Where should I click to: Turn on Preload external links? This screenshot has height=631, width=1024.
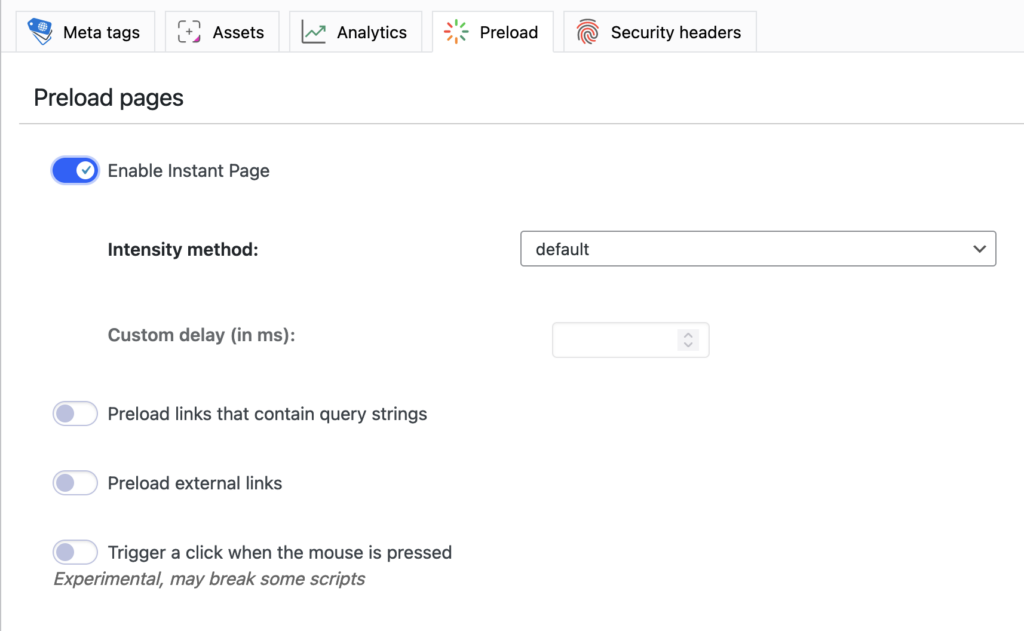[x=75, y=483]
